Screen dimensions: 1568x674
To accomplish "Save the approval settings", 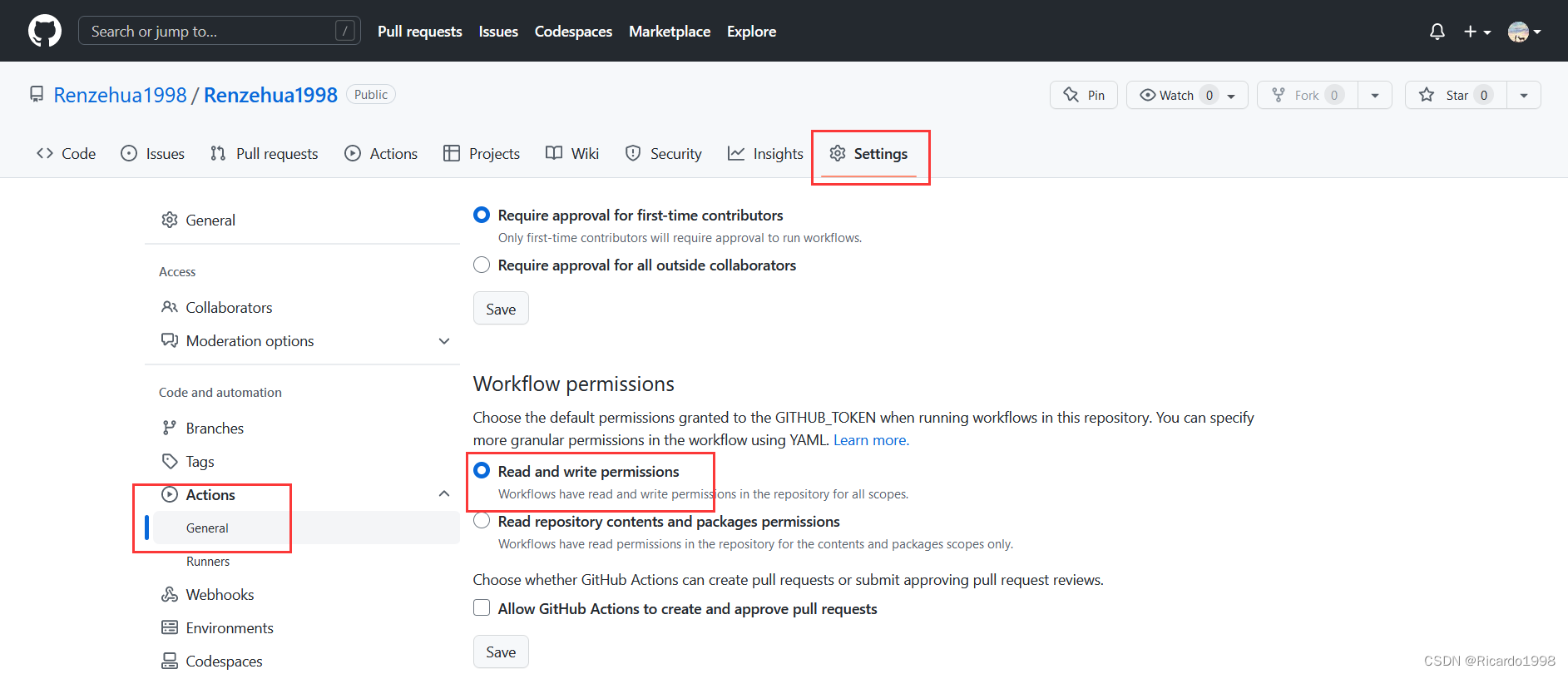I will (501, 309).
